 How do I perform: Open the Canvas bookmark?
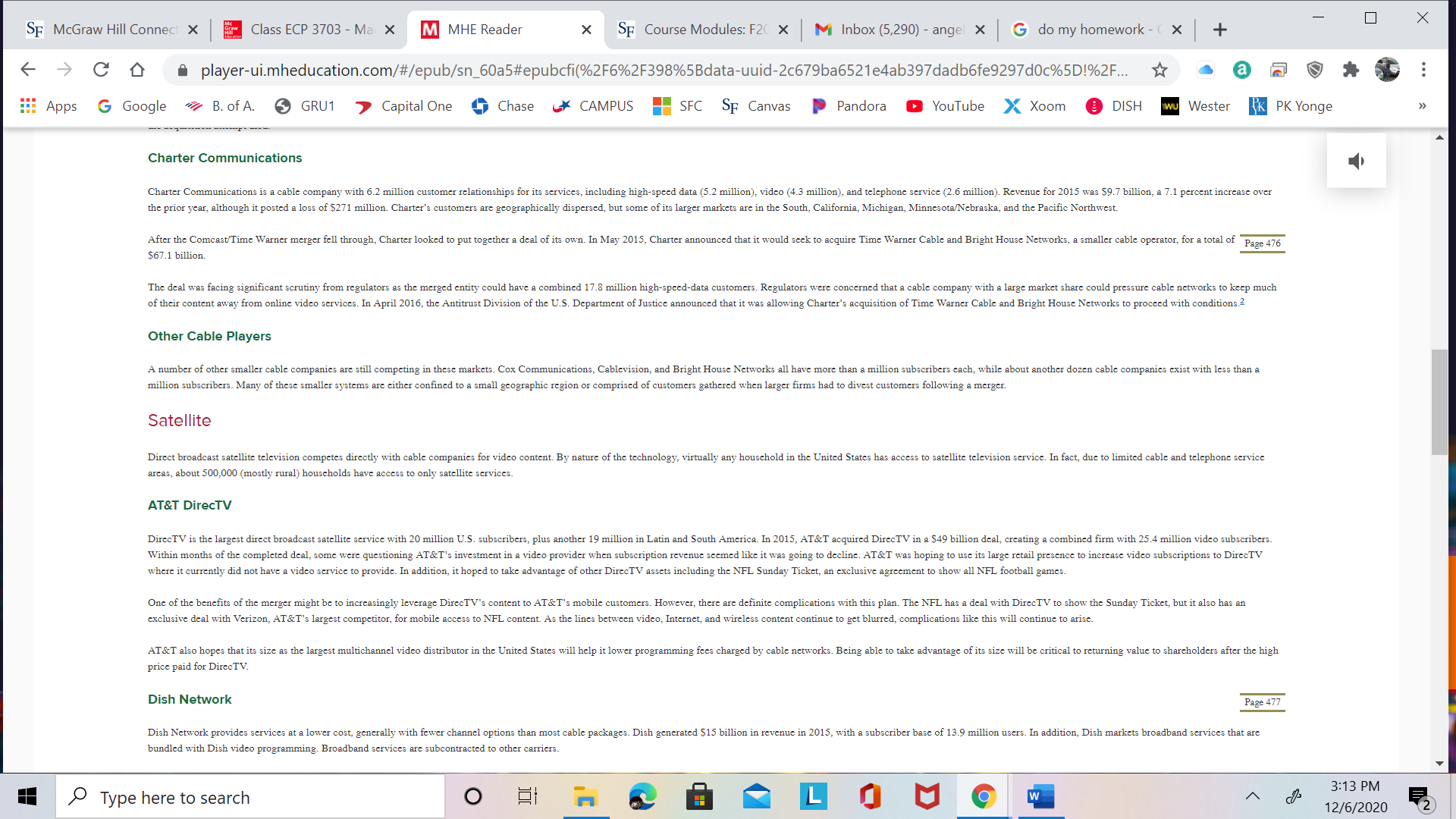coord(756,106)
